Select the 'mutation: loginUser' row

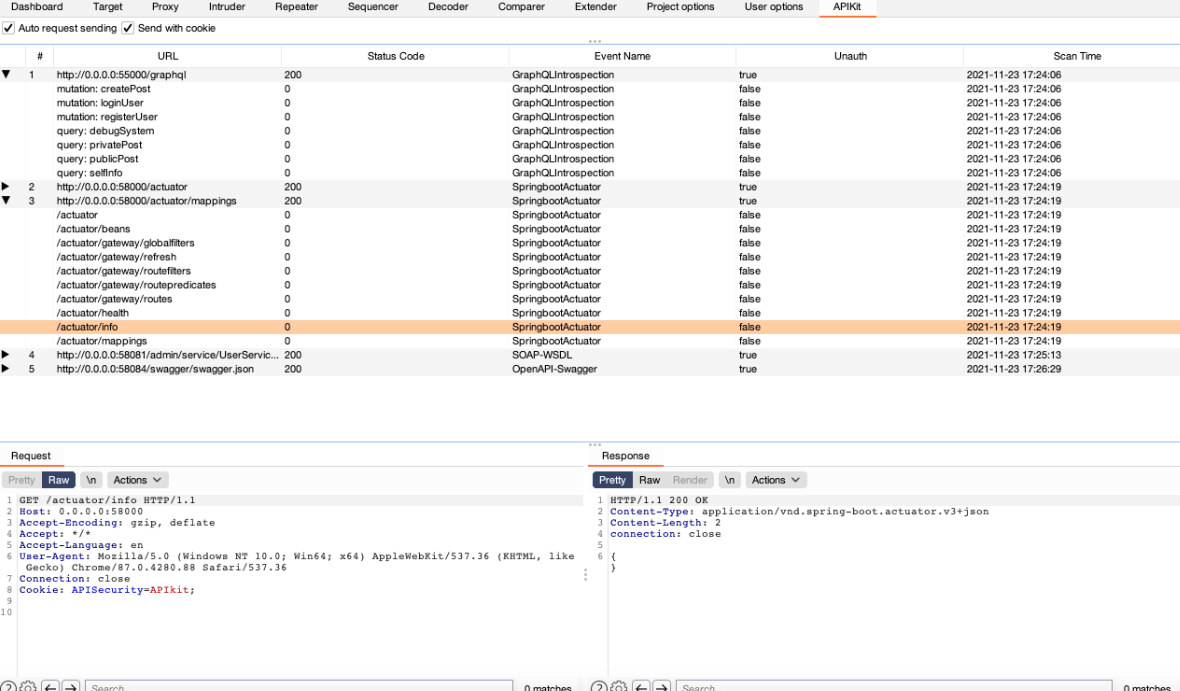pyautogui.click(x=590, y=103)
